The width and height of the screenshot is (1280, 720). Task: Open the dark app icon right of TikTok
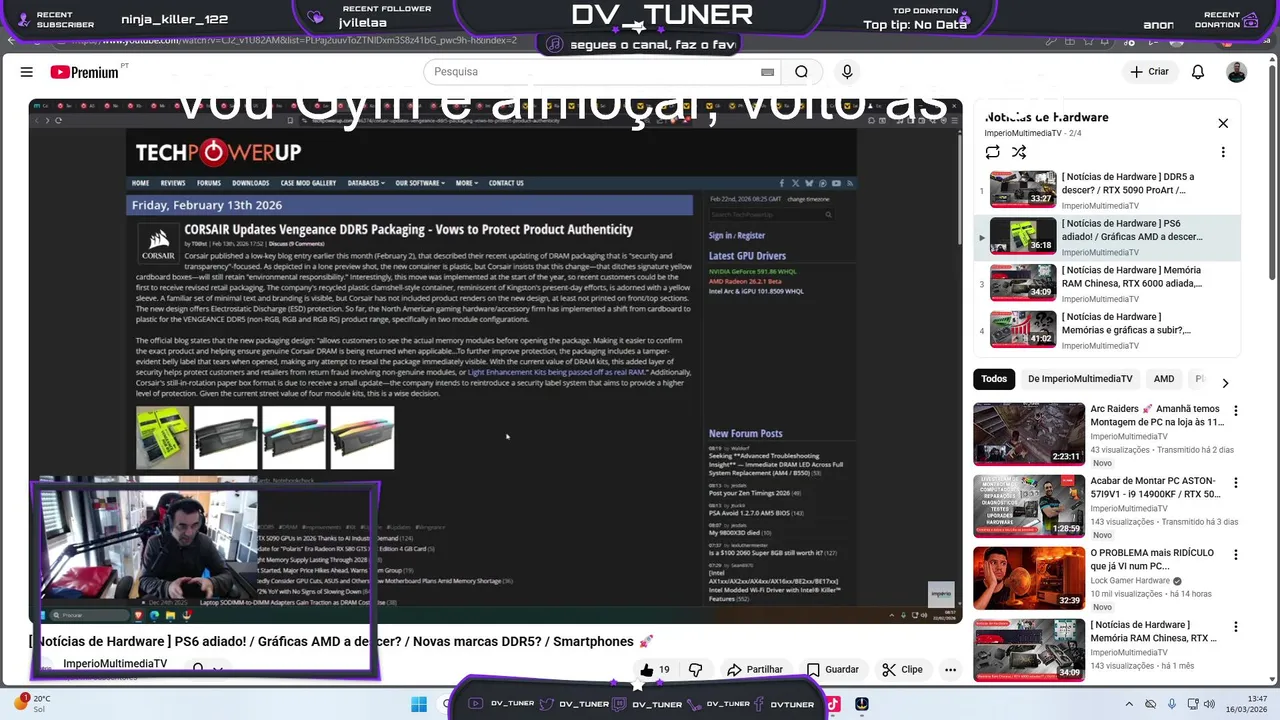(862, 704)
